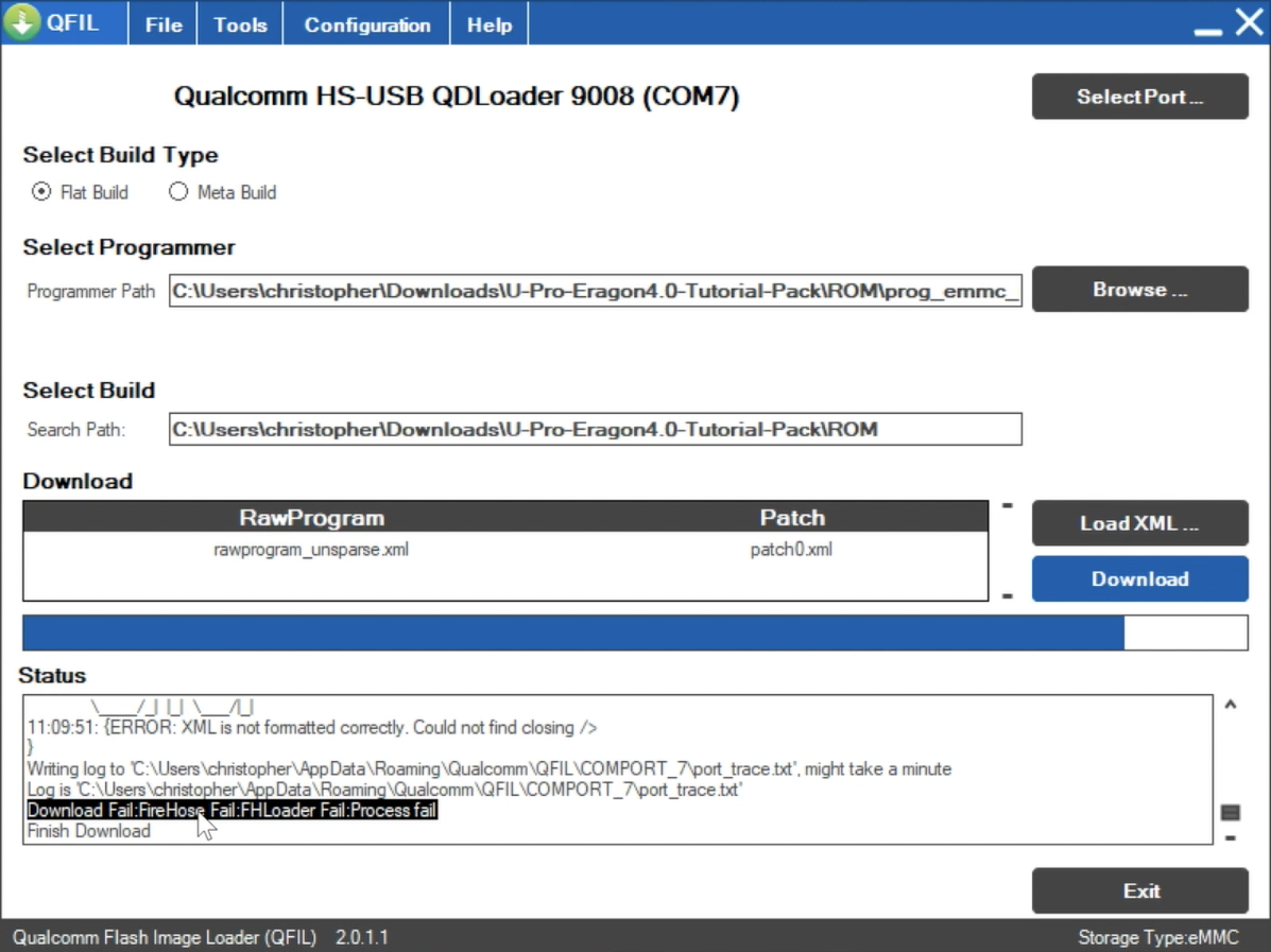The width and height of the screenshot is (1271, 952).
Task: Select the rawprogram_unsparse.xml entry
Action: point(311,549)
